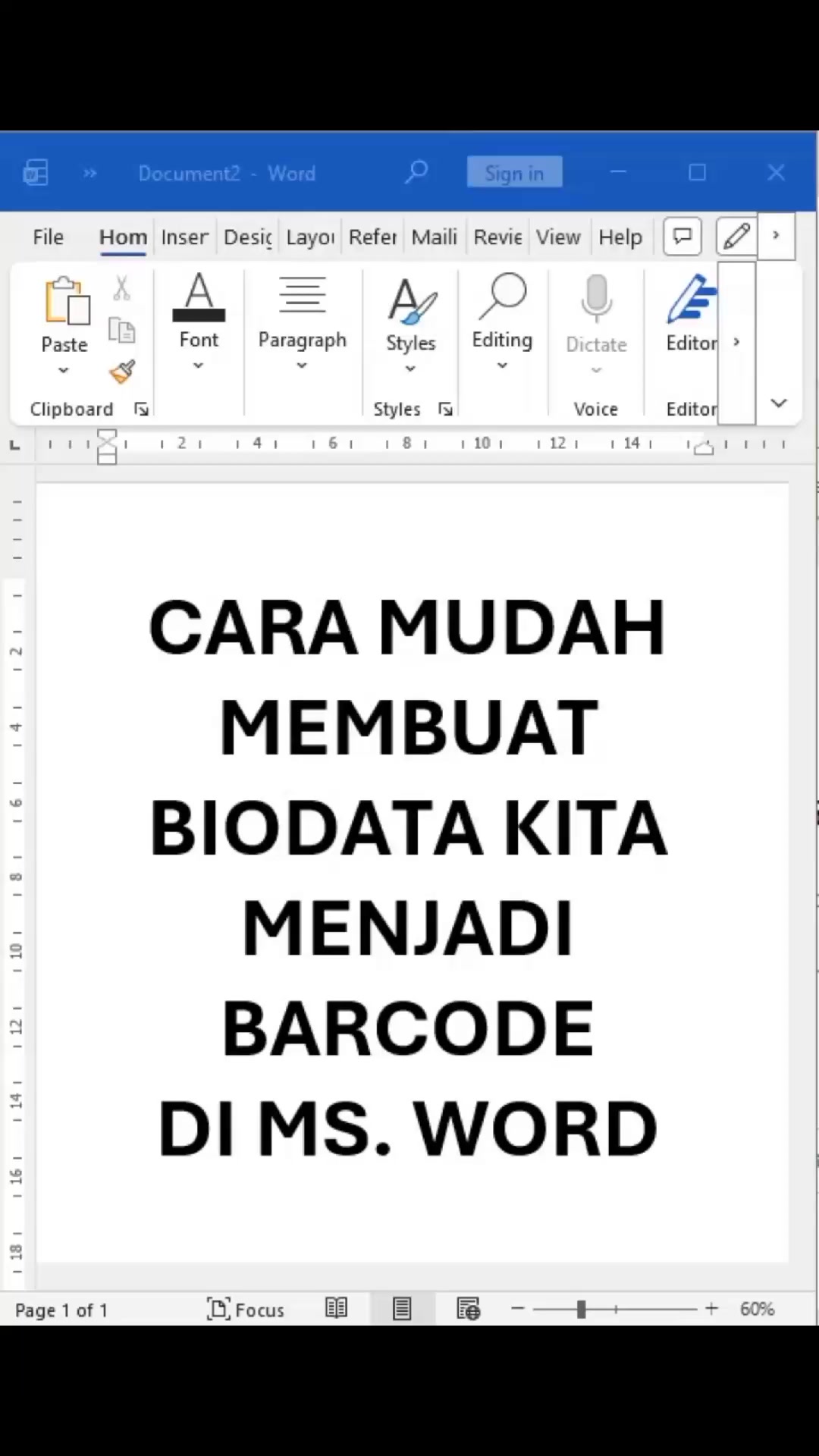Expand the Quick Access toolbar overflow arrows
Screen dimensions: 819x1456
coord(89,173)
